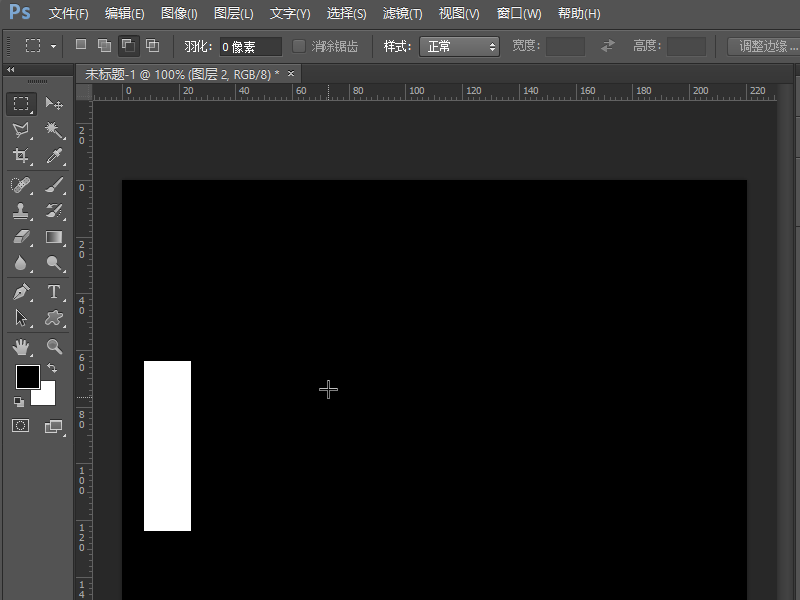Open the 滤镜(T) Filter menu
Viewport: 800px width, 600px height.
[402, 14]
